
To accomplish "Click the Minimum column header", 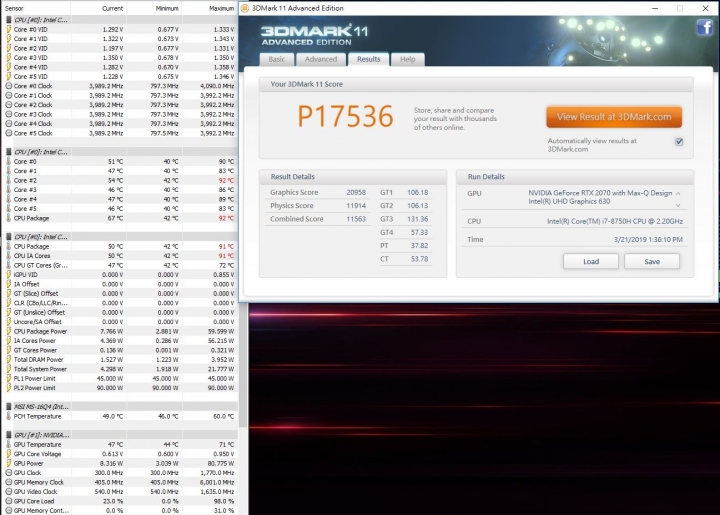I will tap(154, 8).
